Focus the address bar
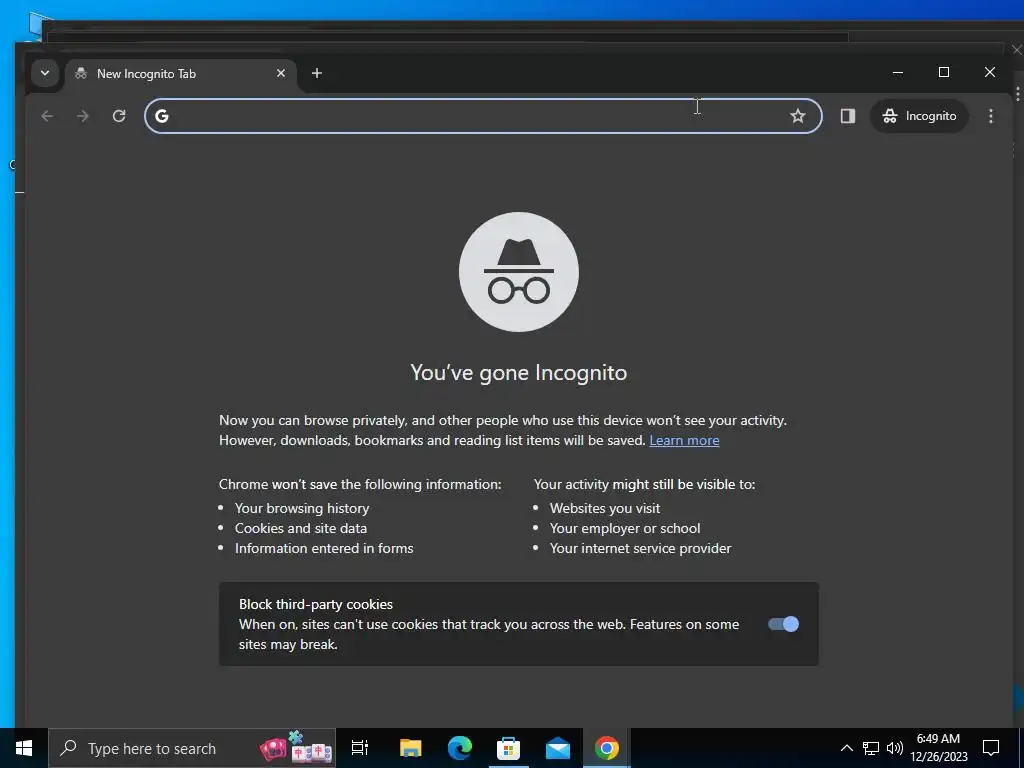 483,116
